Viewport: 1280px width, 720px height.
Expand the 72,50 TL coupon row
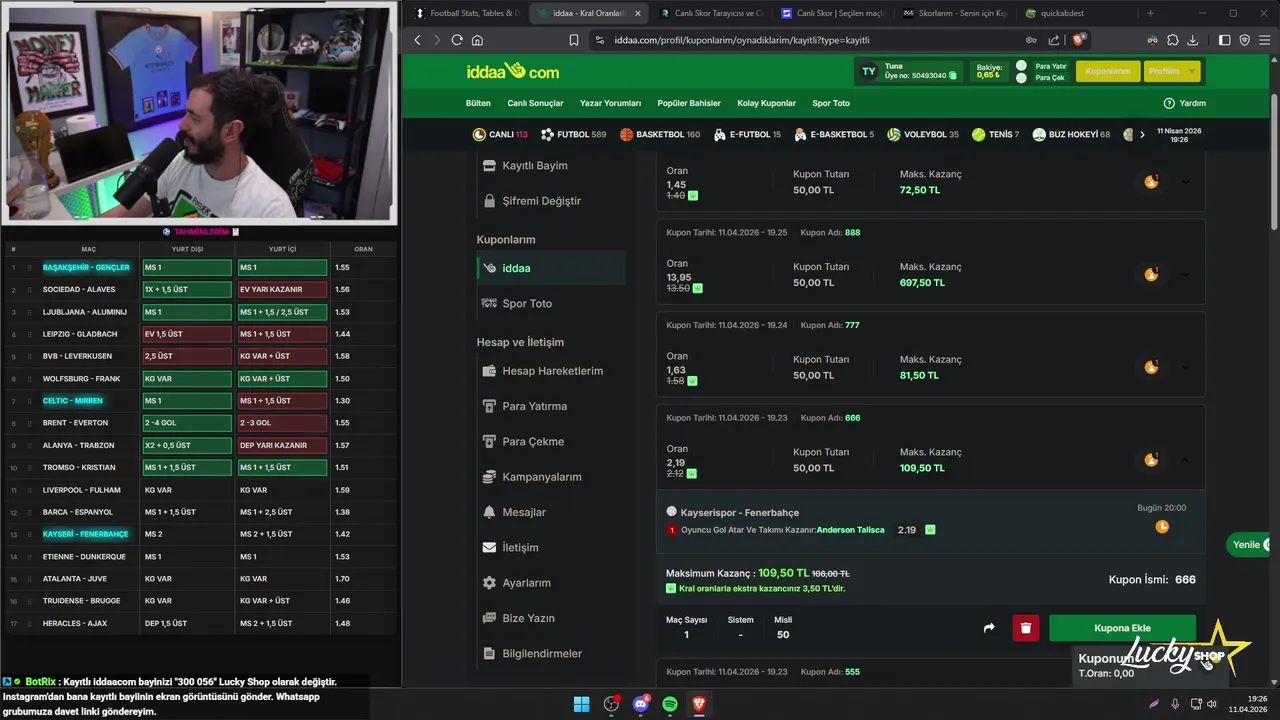pyautogui.click(x=1186, y=182)
